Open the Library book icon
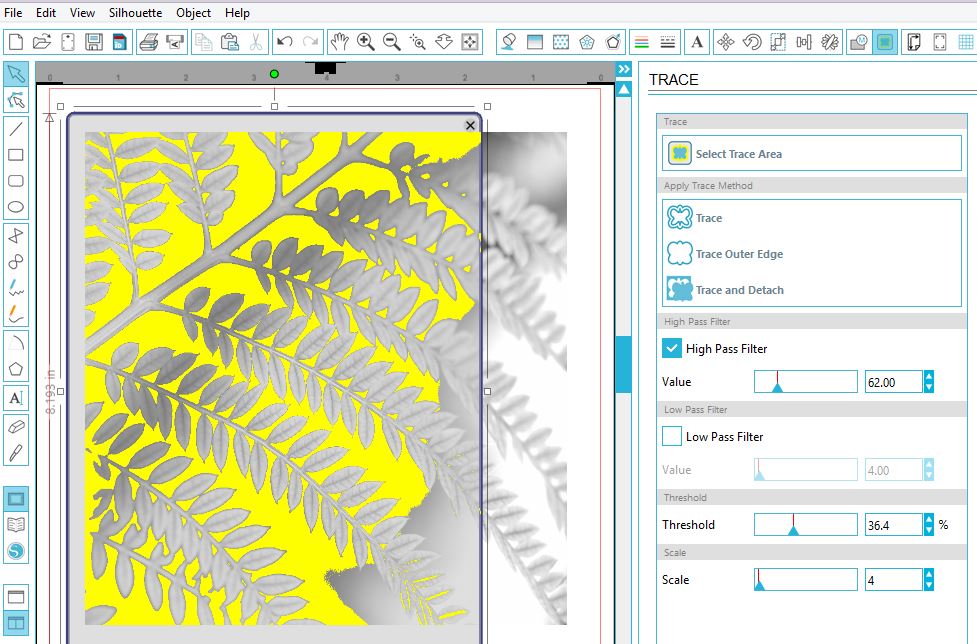977x644 pixels. point(16,525)
